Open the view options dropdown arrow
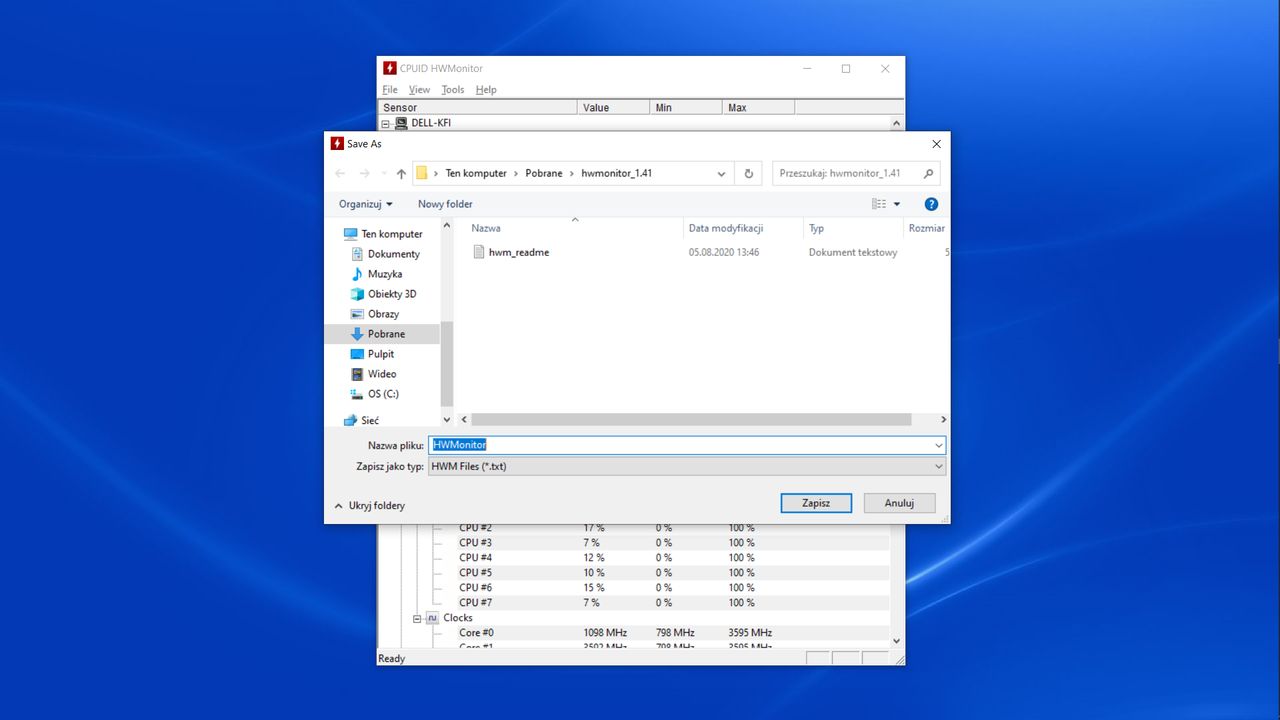Viewport: 1280px width, 720px height. tap(896, 204)
